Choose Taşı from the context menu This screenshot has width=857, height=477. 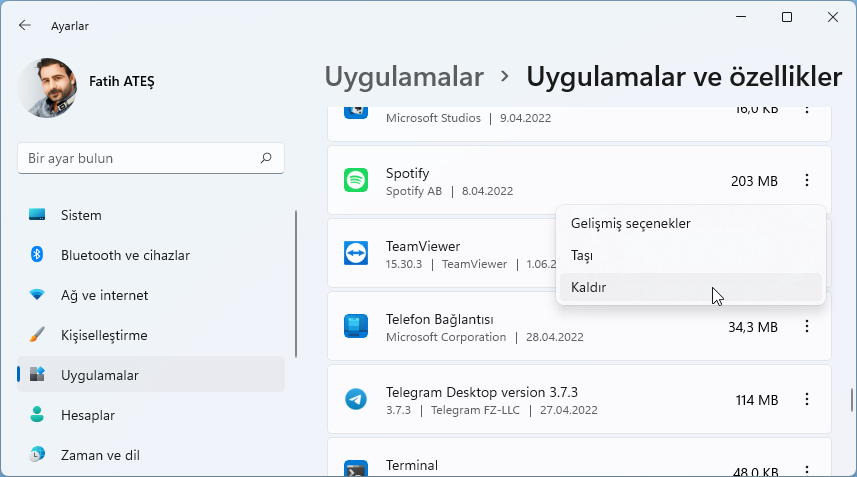click(x=691, y=256)
